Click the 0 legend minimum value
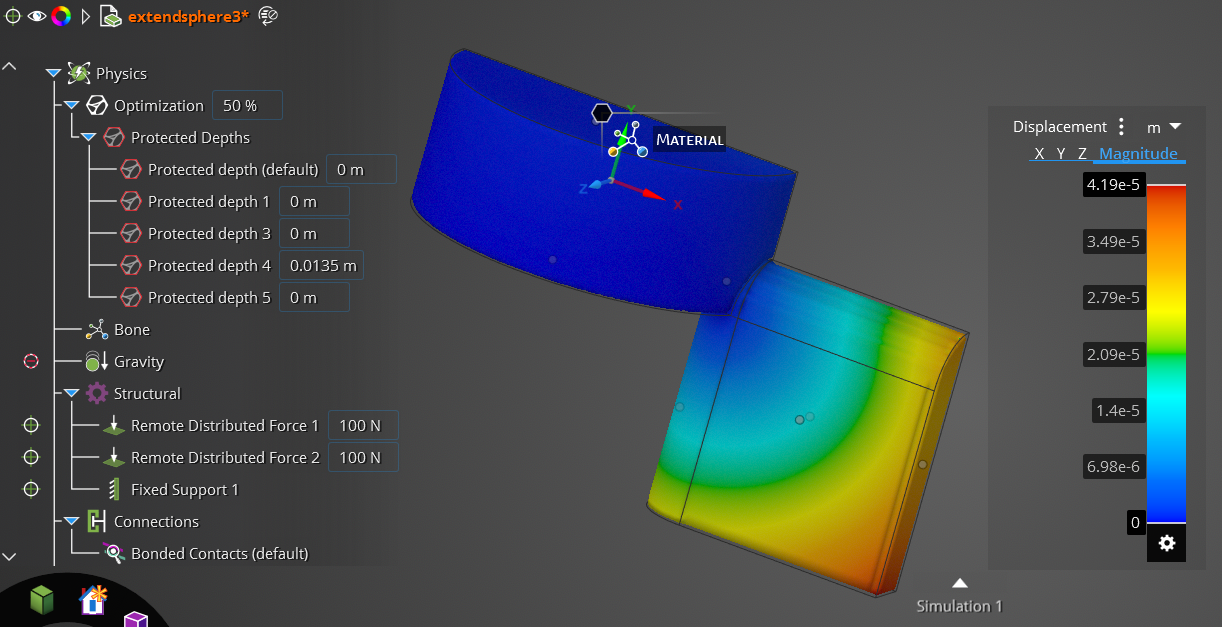The height and width of the screenshot is (627, 1222). pos(1135,522)
